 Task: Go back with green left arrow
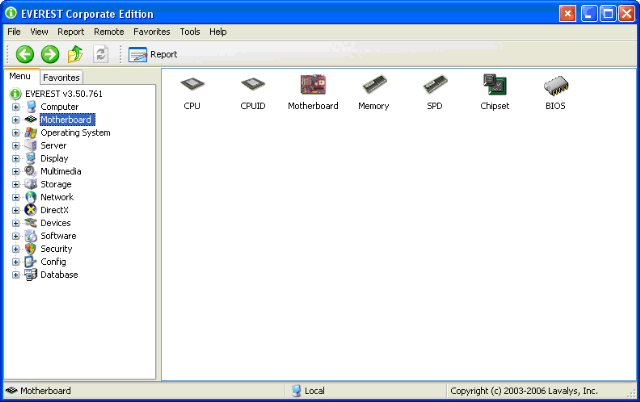24,54
